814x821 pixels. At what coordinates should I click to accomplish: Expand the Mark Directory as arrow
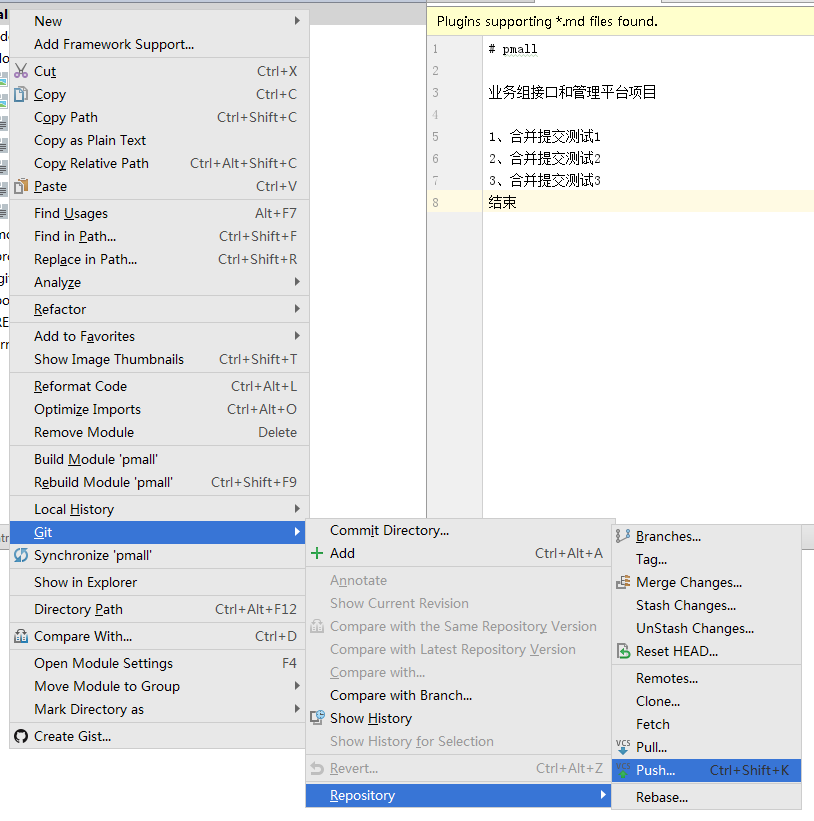pos(297,709)
